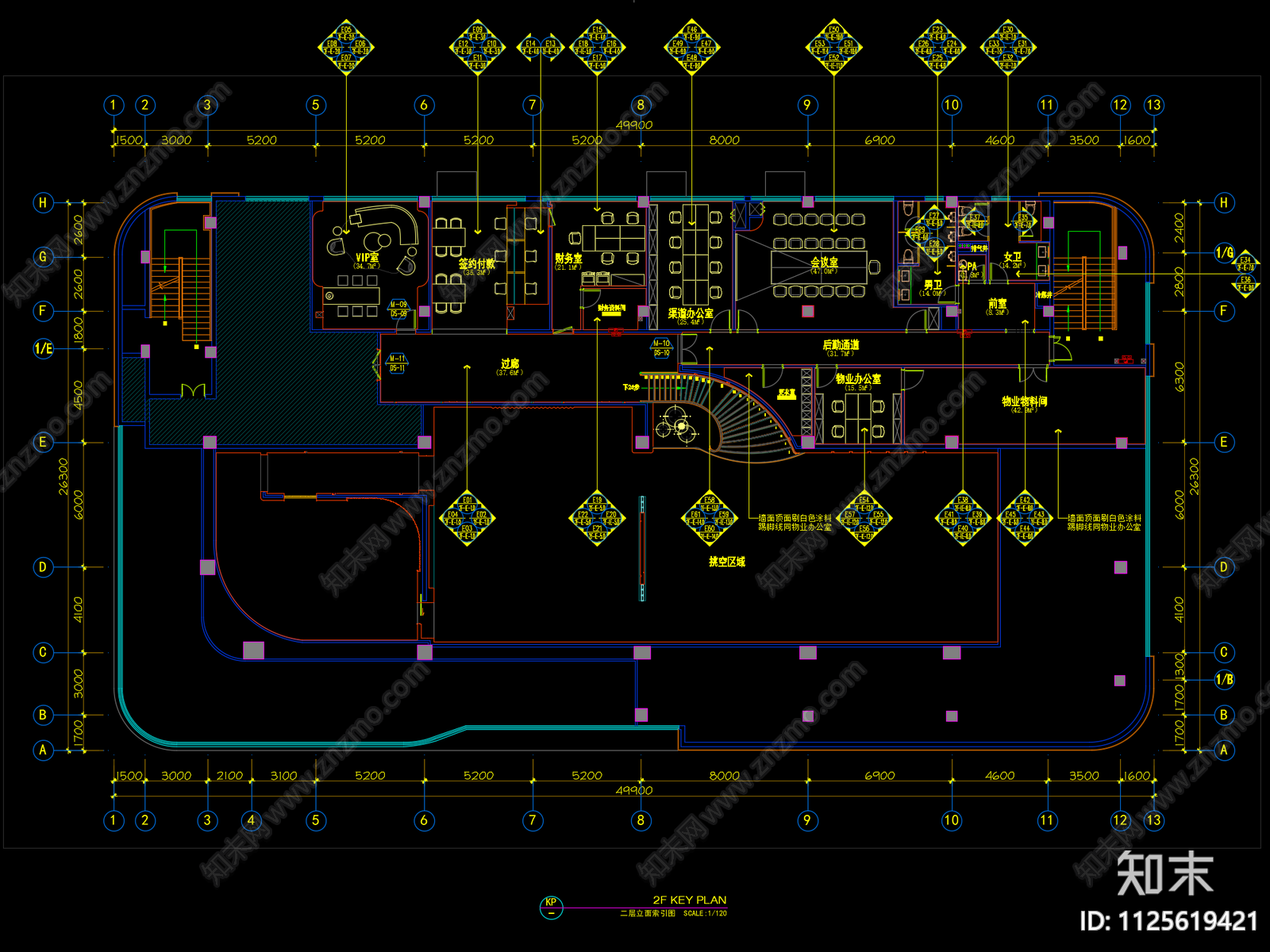Click the 签约付款 room label

(476, 263)
